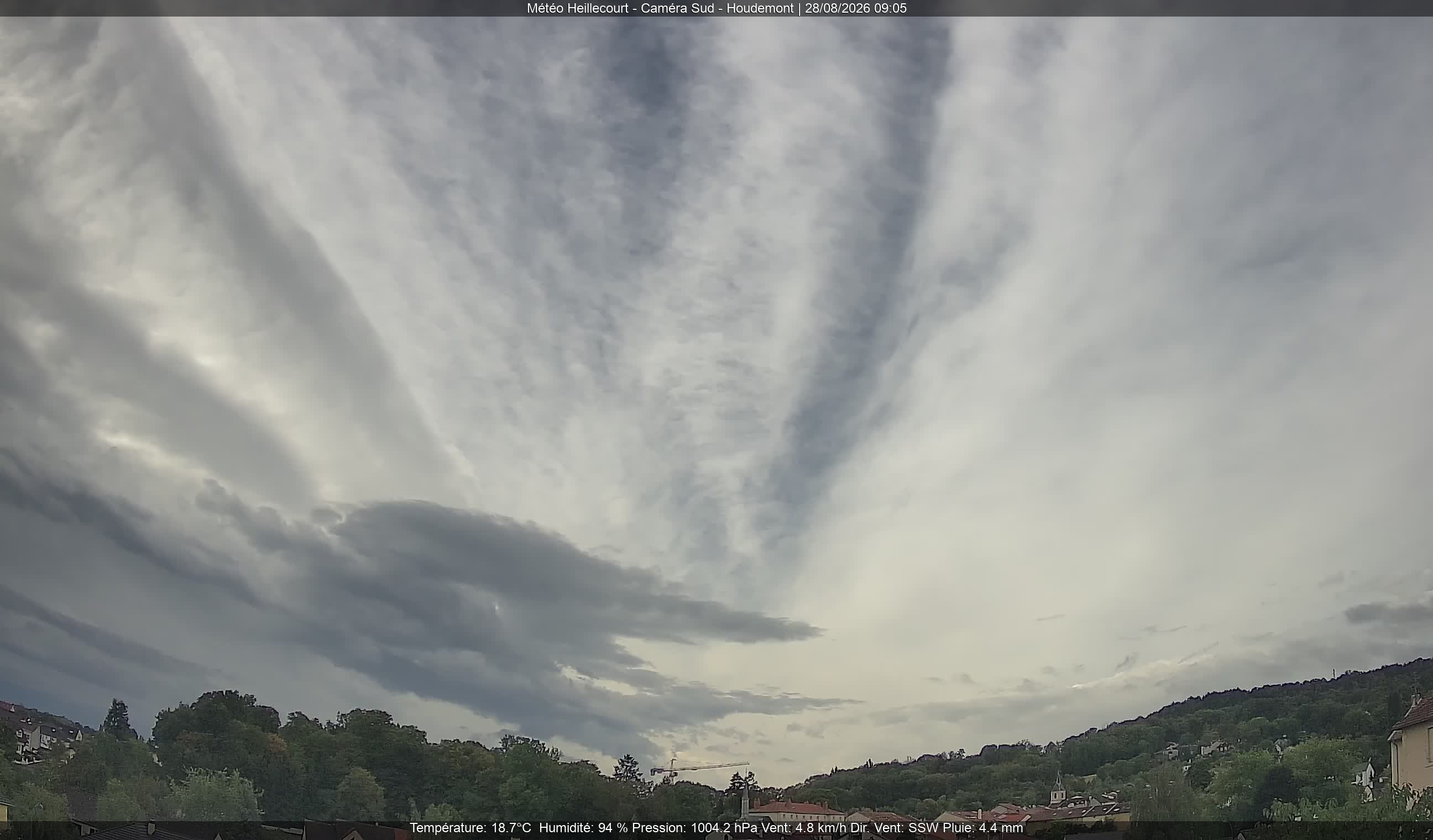
Task: Click the Humidité 94 % value
Action: (583, 828)
